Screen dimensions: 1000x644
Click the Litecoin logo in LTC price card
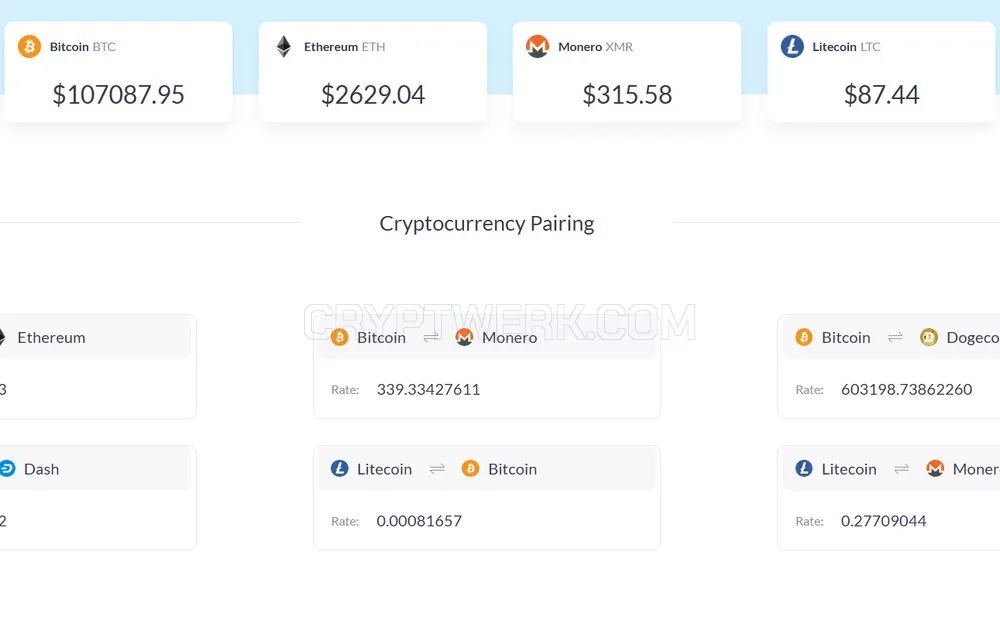792,47
